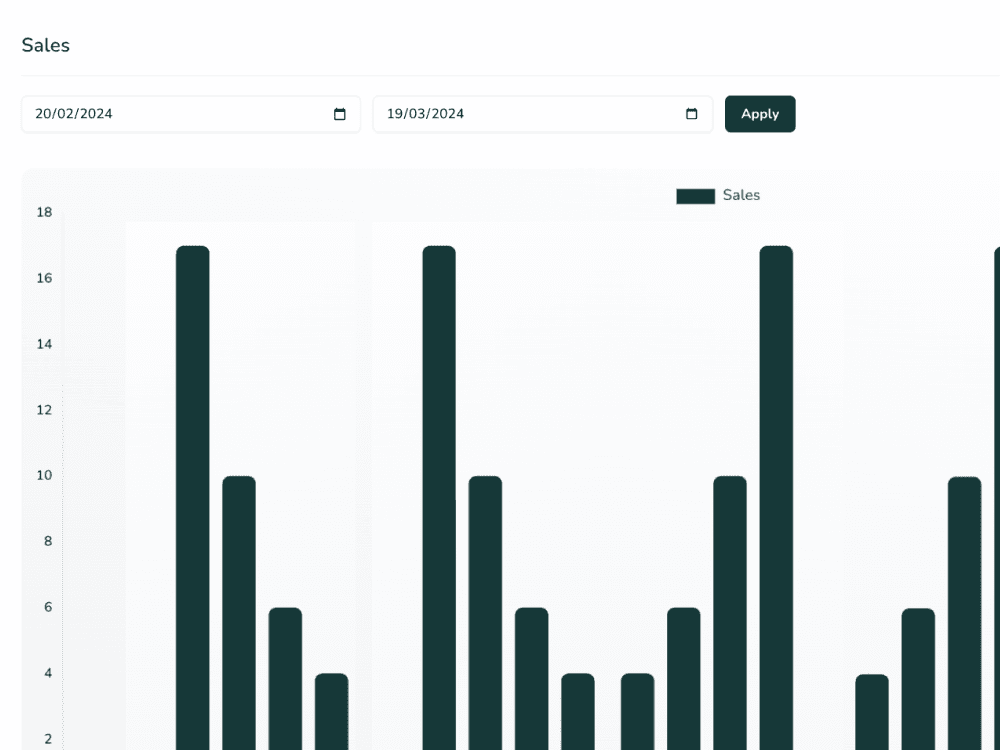Click the ninth bar from the left
The image size is (1000, 750).
pyautogui.click(x=637, y=711)
